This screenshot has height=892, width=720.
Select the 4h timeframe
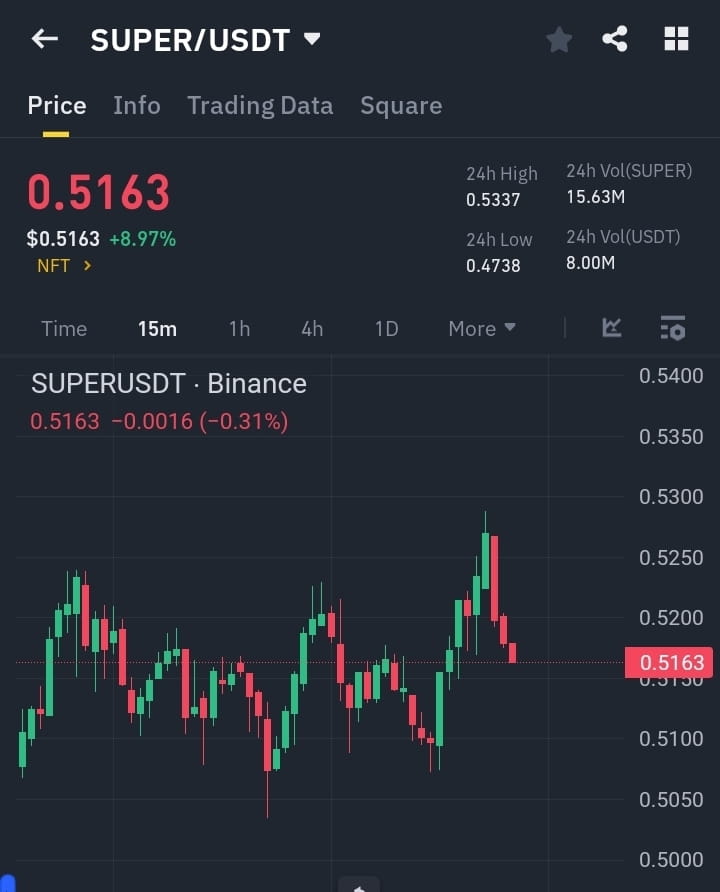tap(311, 328)
